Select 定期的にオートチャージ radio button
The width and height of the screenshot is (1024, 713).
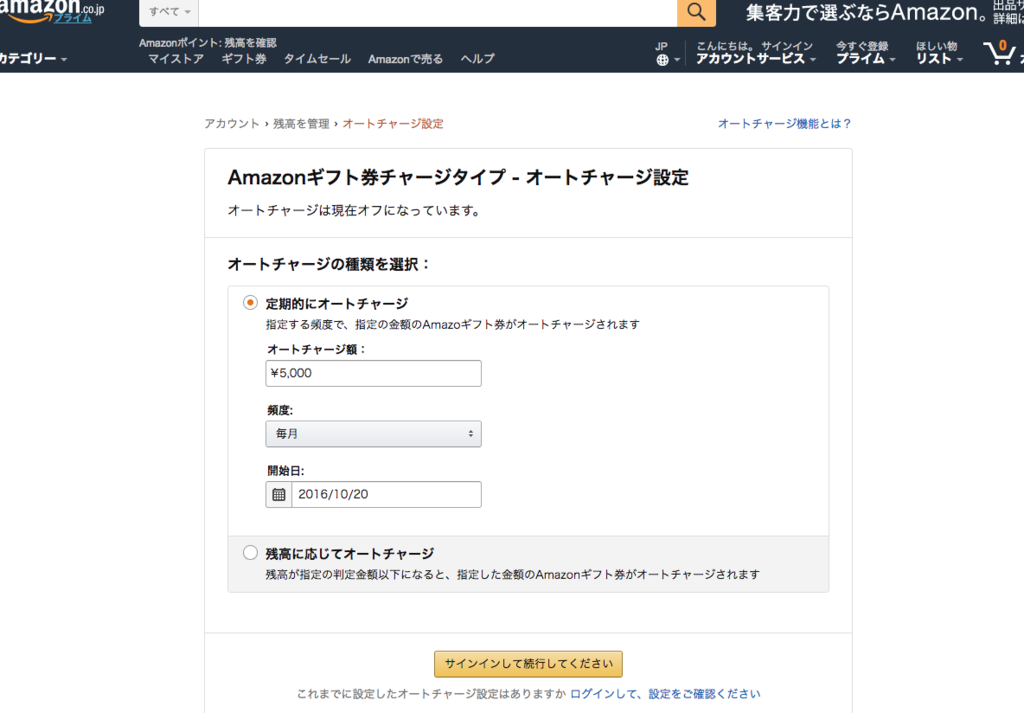pyautogui.click(x=250, y=303)
